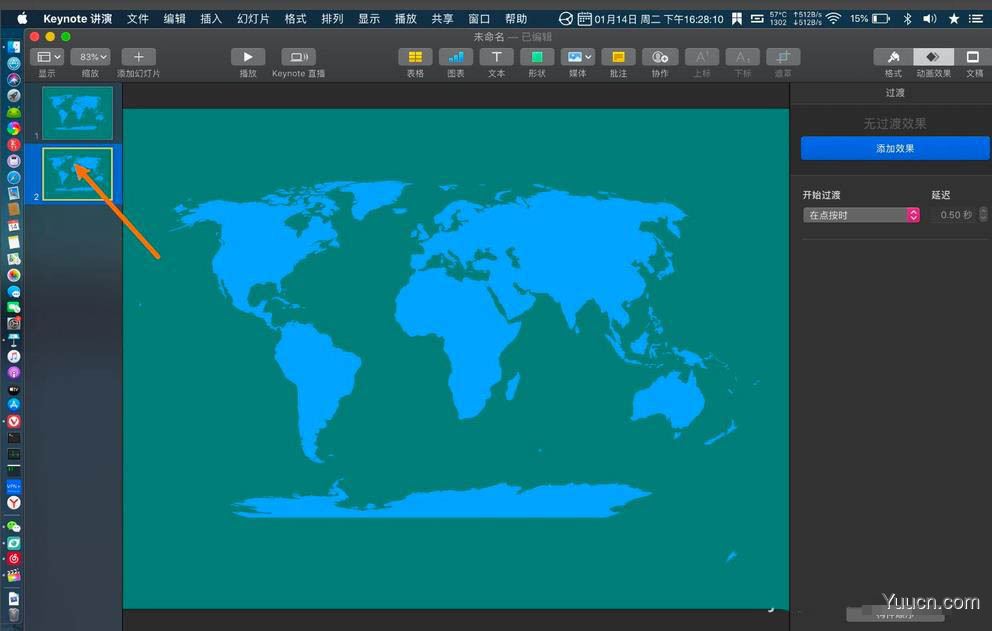Open the 格式 menu in the menu bar
The image size is (992, 631).
[x=295, y=18]
